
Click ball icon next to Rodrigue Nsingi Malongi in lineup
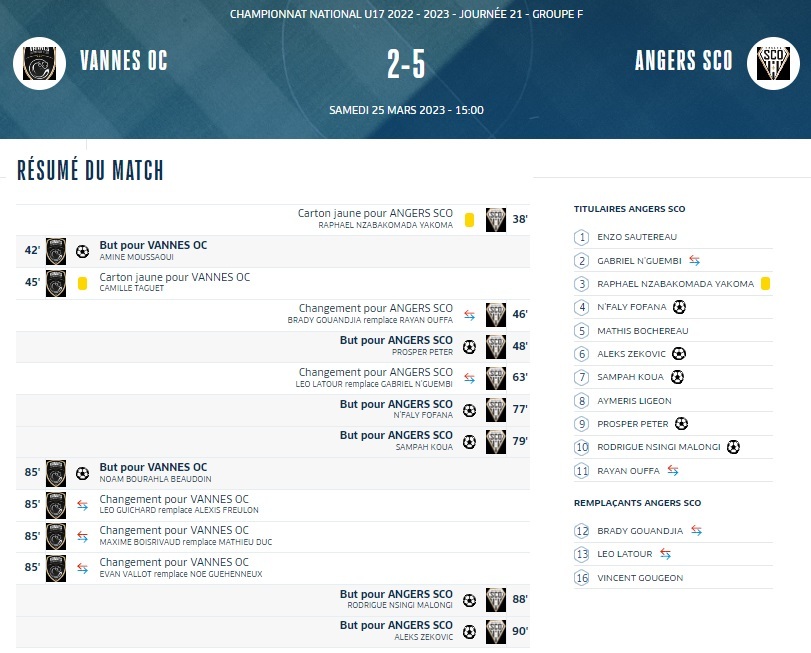pyautogui.click(x=733, y=447)
